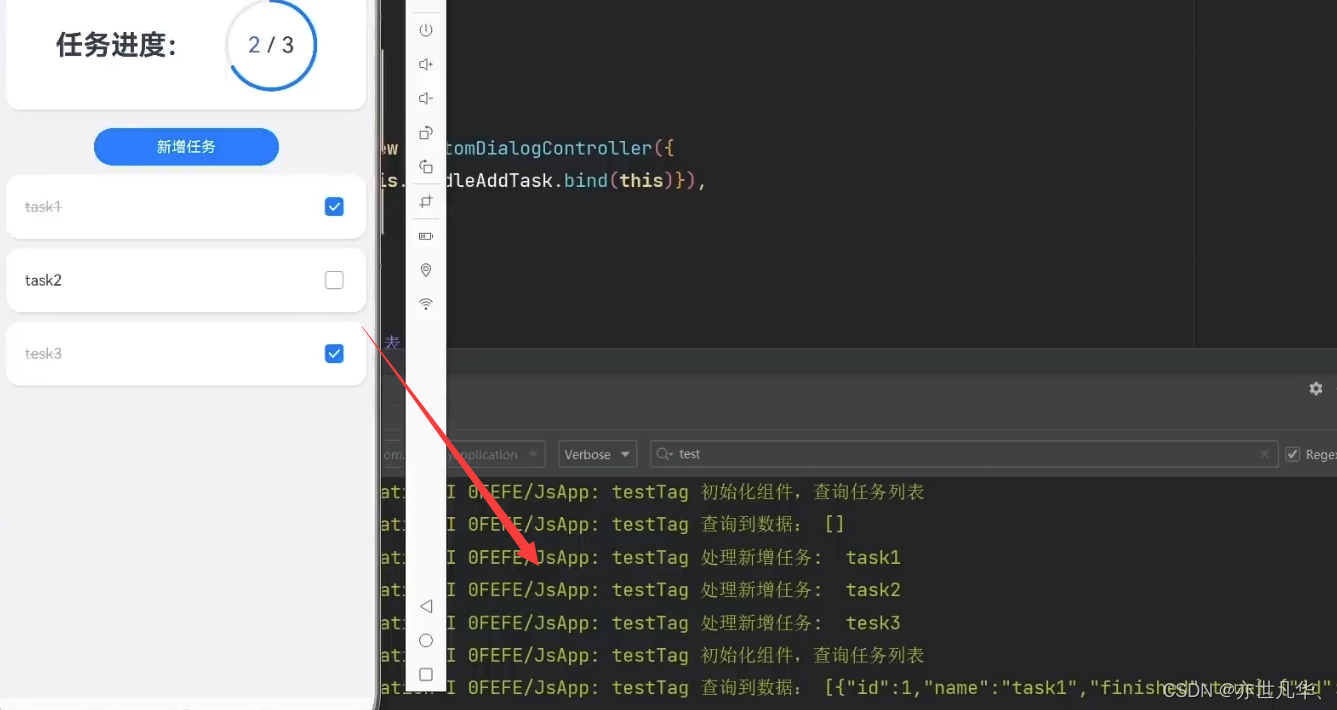
Task: Click the 新增任务 button
Action: point(186,147)
